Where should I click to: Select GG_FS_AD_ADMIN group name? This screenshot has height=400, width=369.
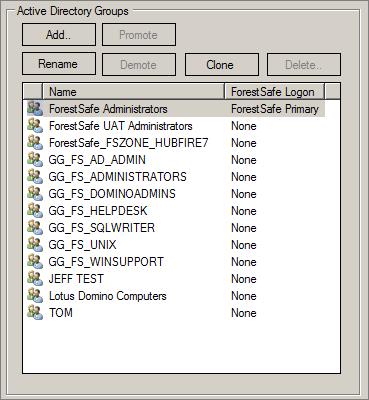coord(97,160)
